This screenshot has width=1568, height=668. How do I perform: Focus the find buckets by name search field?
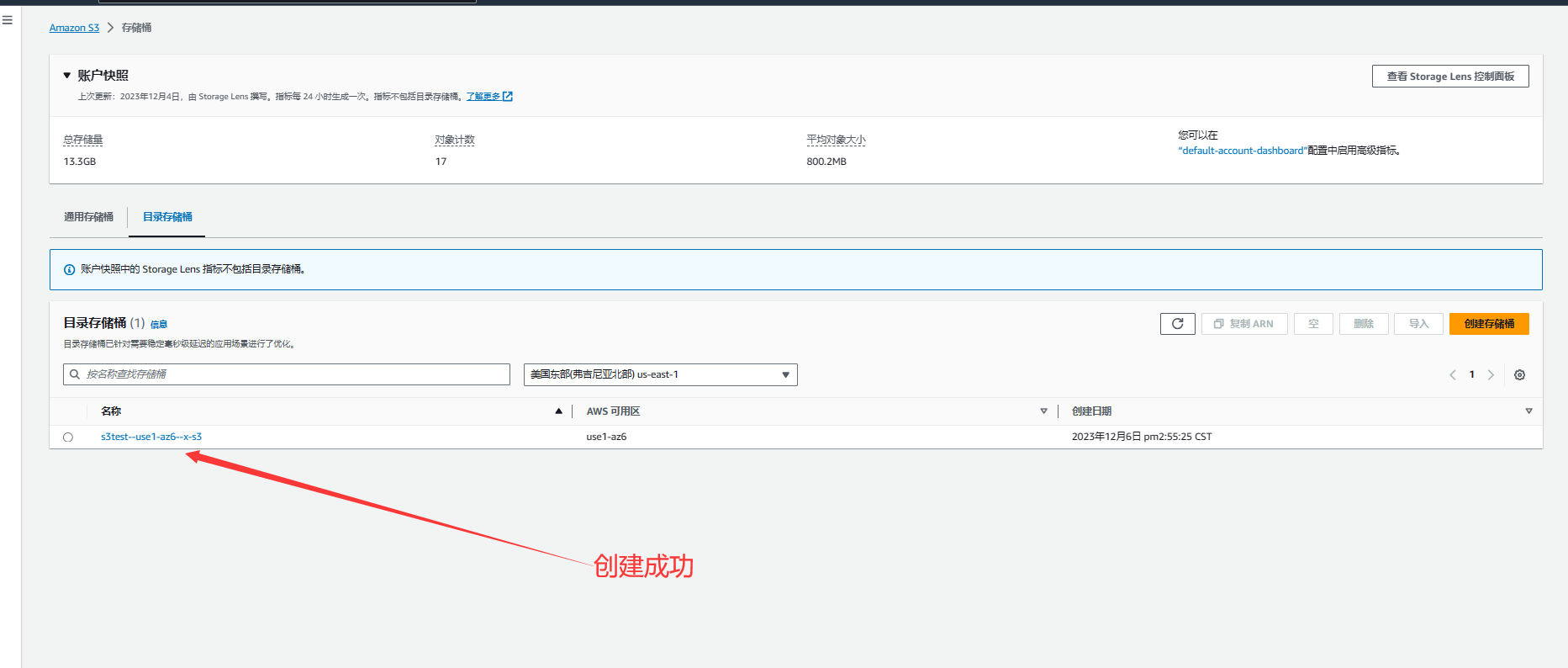pos(287,374)
